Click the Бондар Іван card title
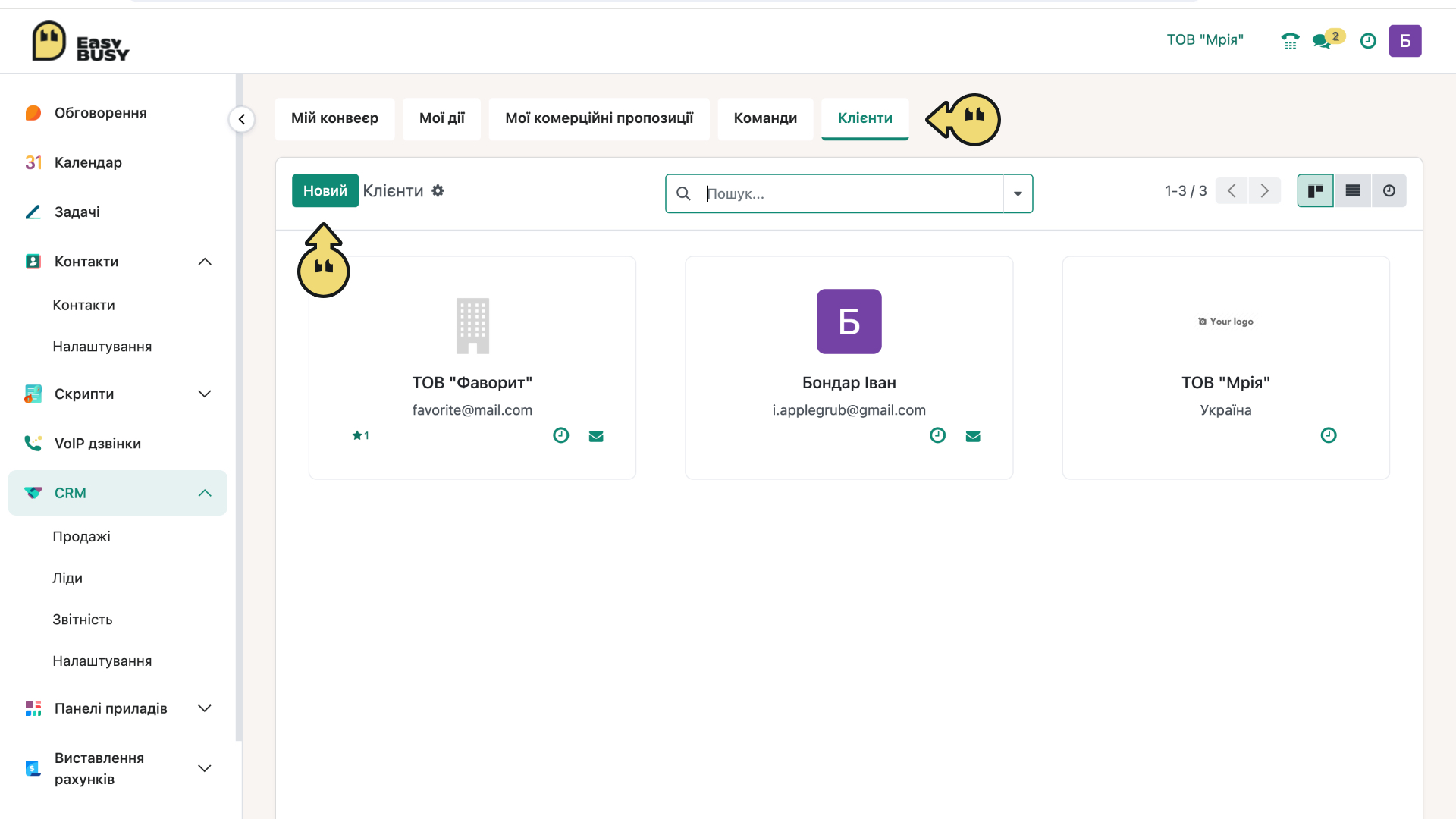Viewport: 1456px width, 819px height. pyautogui.click(x=849, y=383)
